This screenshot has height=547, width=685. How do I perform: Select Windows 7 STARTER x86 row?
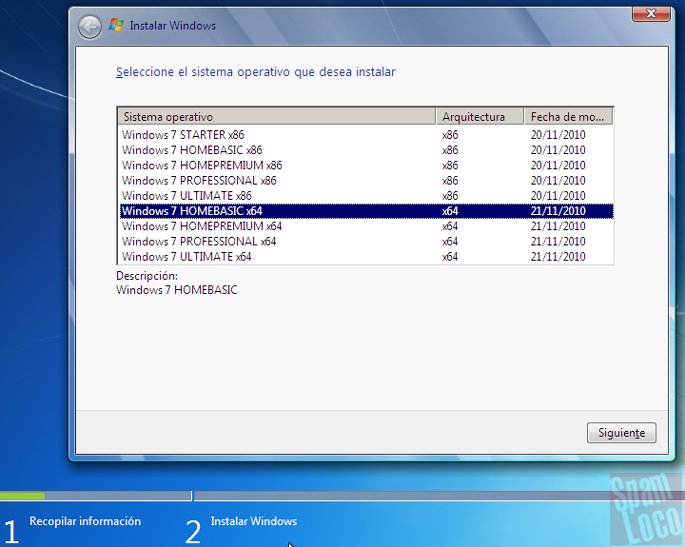point(366,135)
